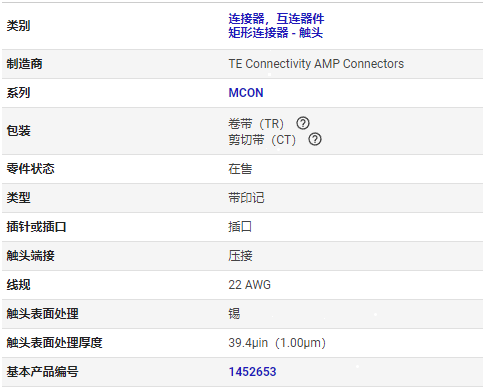This screenshot has width=483, height=388.
Task: Click the 22 AWG wire gauge value
Action: click(249, 285)
